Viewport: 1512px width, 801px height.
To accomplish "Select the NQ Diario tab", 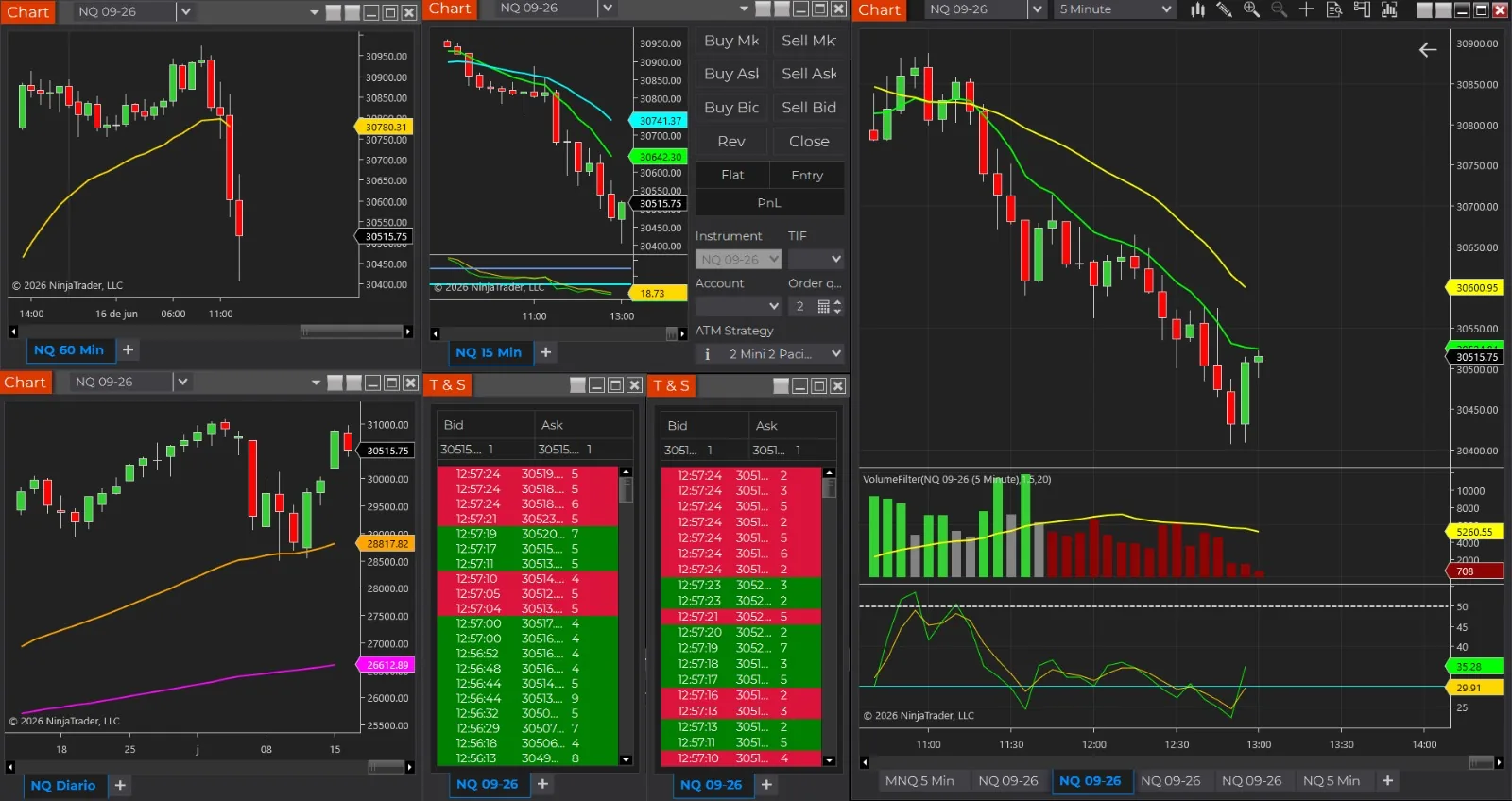I will coord(63,785).
